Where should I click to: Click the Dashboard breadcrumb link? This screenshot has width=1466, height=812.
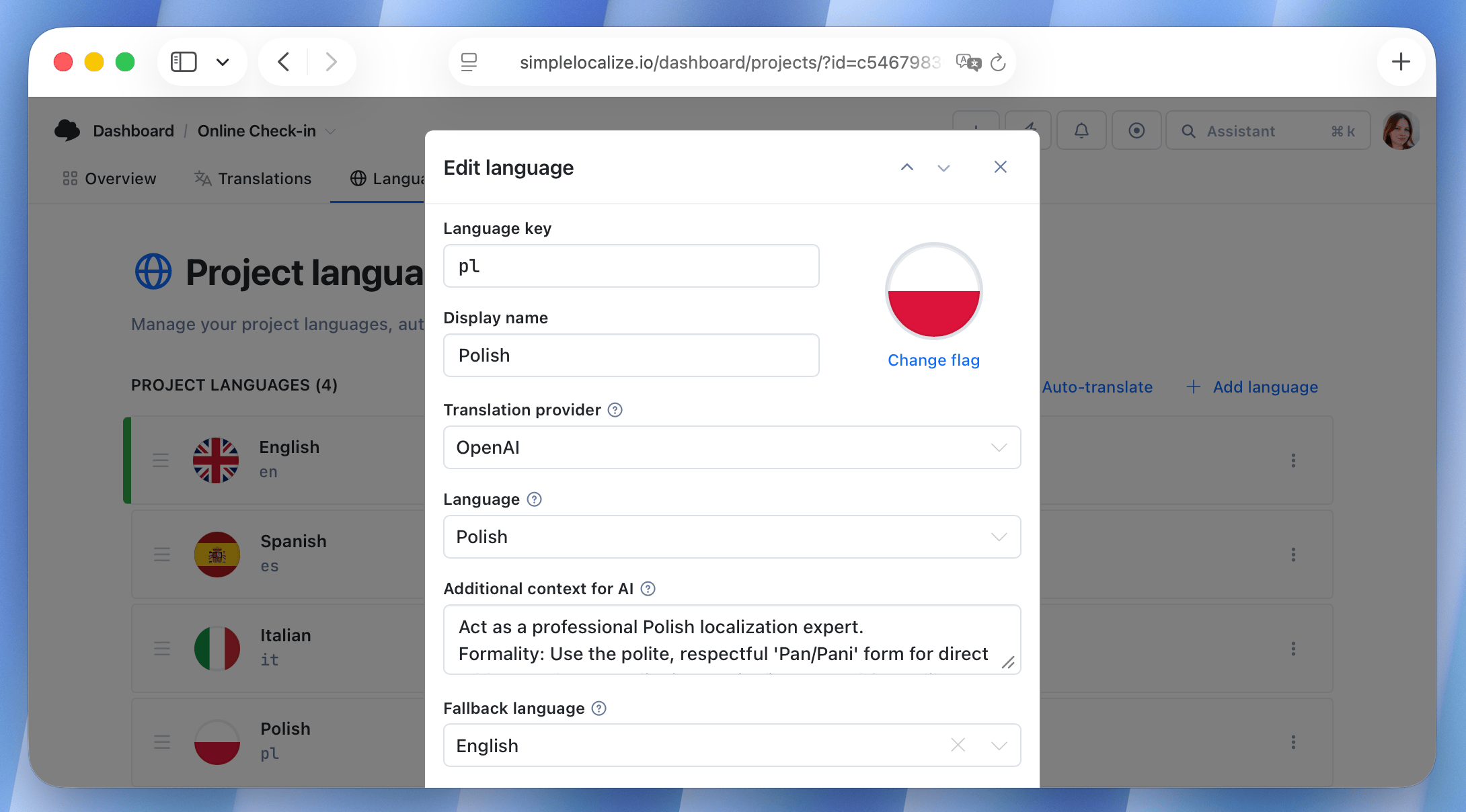133,131
